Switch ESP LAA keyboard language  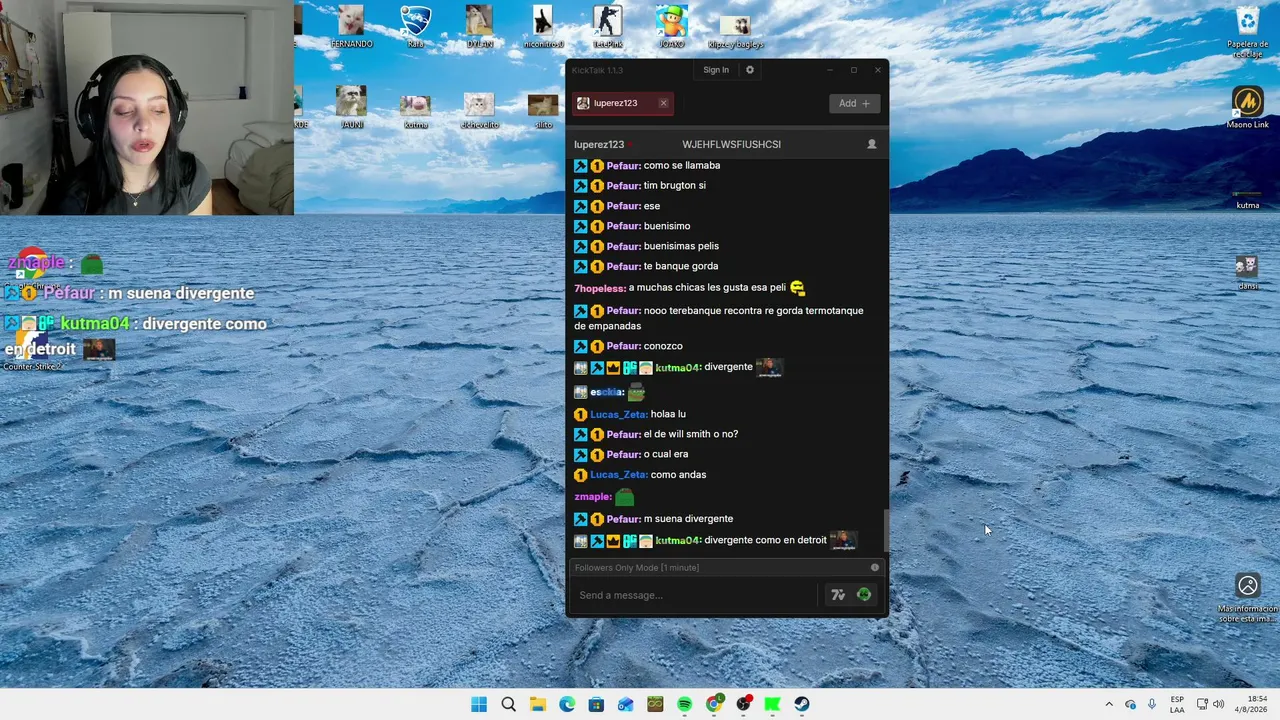click(x=1177, y=704)
